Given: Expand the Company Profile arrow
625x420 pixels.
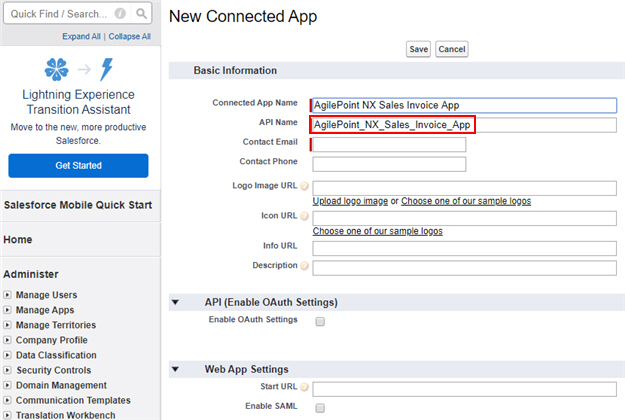Looking at the screenshot, I should pos(7,340).
